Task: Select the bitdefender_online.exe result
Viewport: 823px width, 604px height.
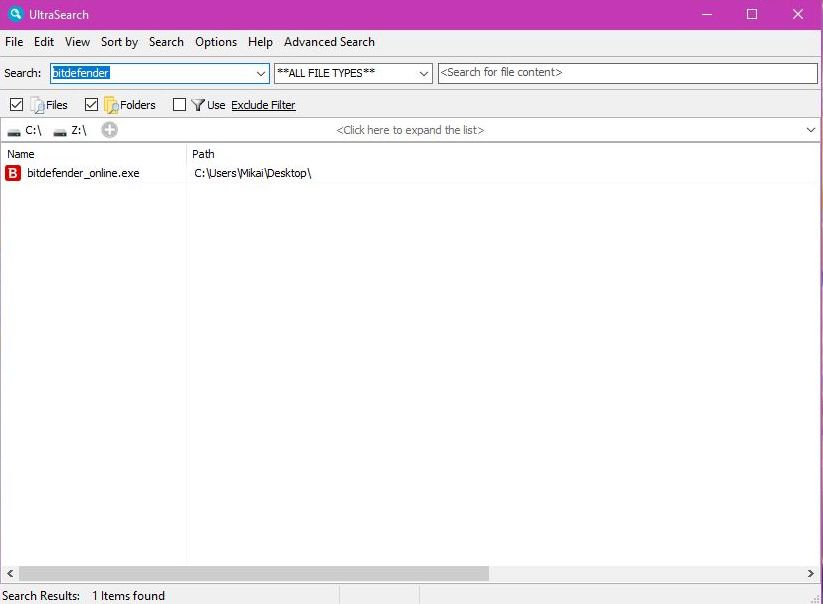Action: 83,173
